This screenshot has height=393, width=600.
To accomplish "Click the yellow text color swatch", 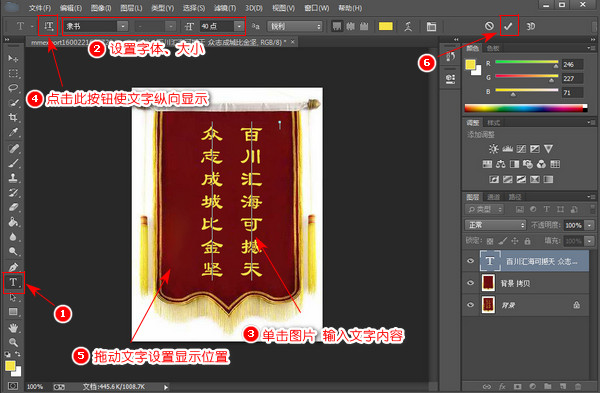I will point(385,26).
